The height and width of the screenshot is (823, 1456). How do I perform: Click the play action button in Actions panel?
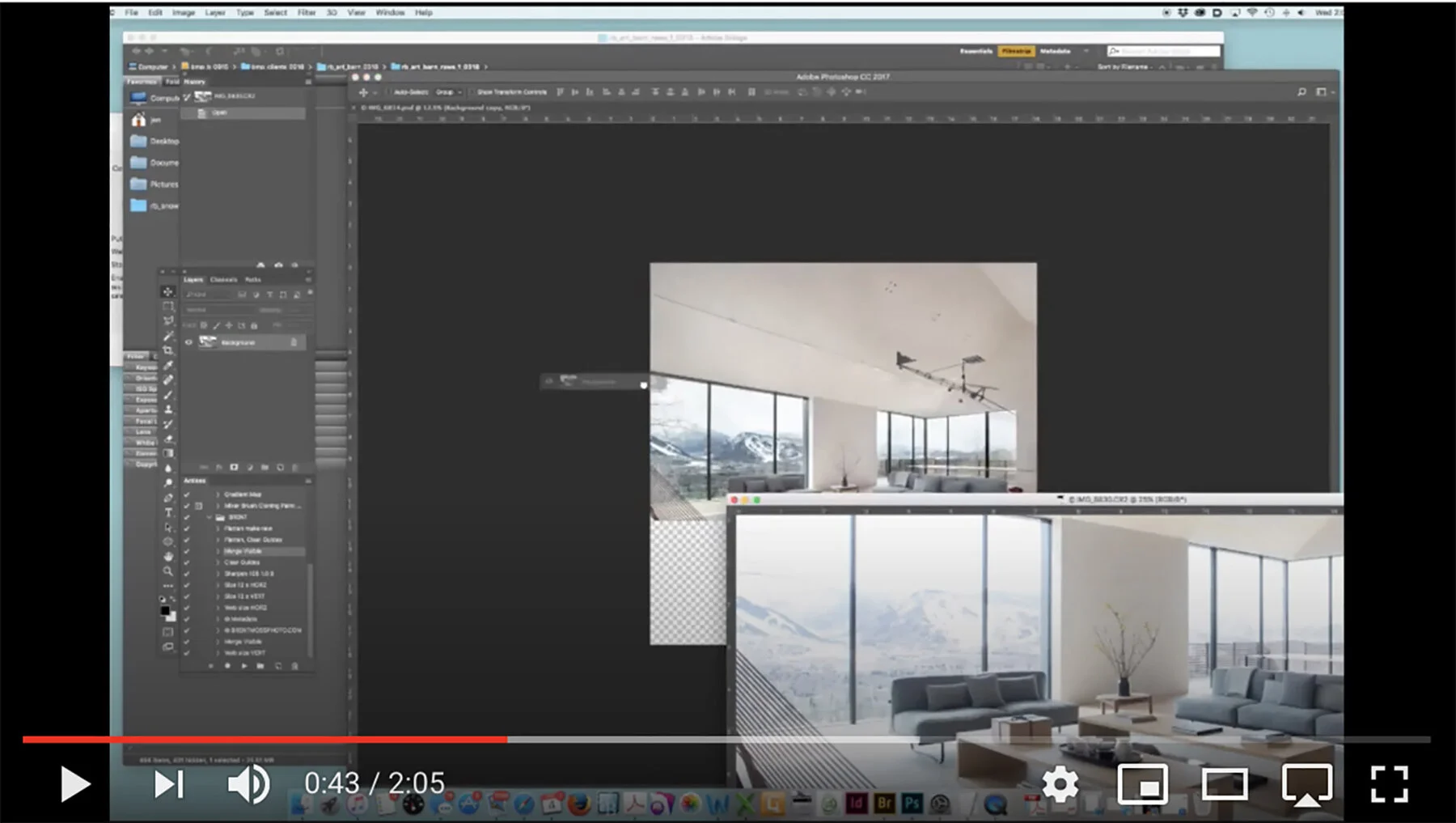(x=243, y=666)
